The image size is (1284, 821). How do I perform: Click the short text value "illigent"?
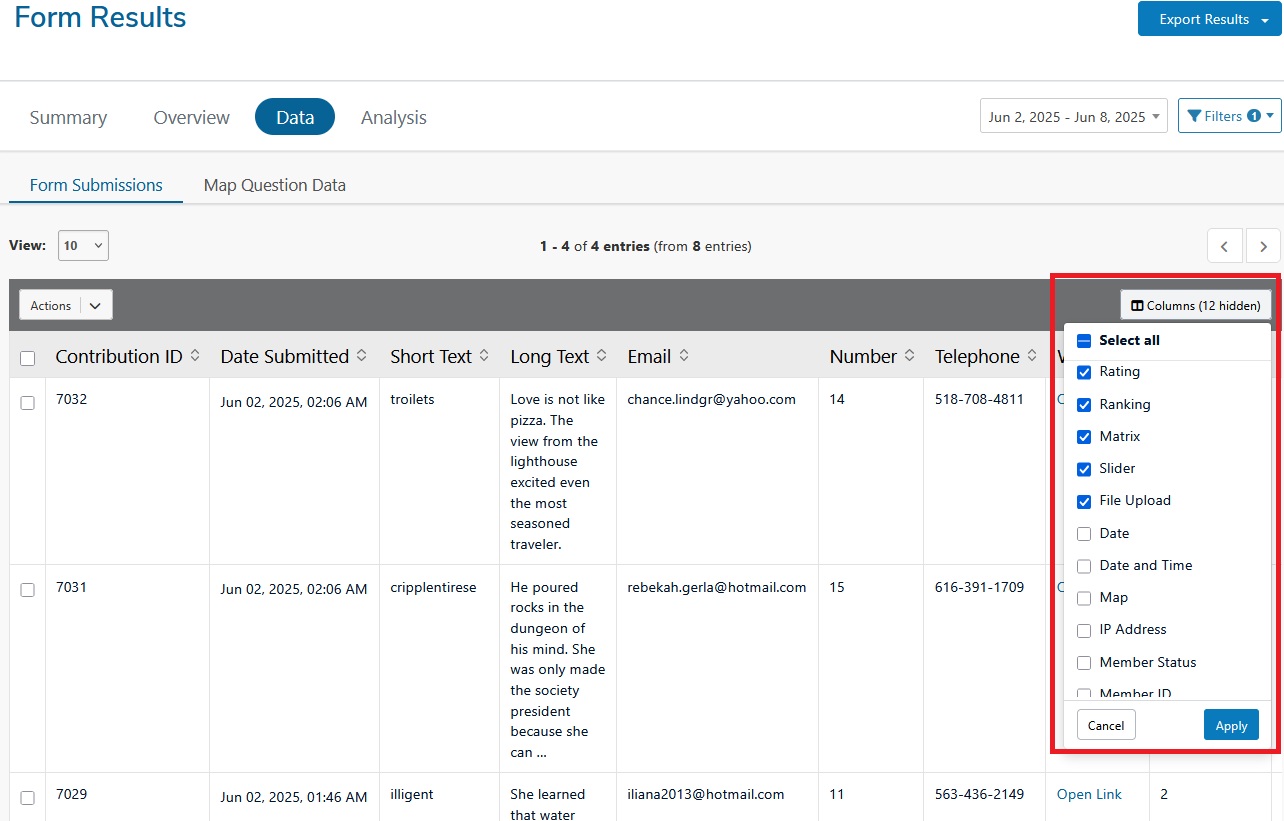point(412,794)
